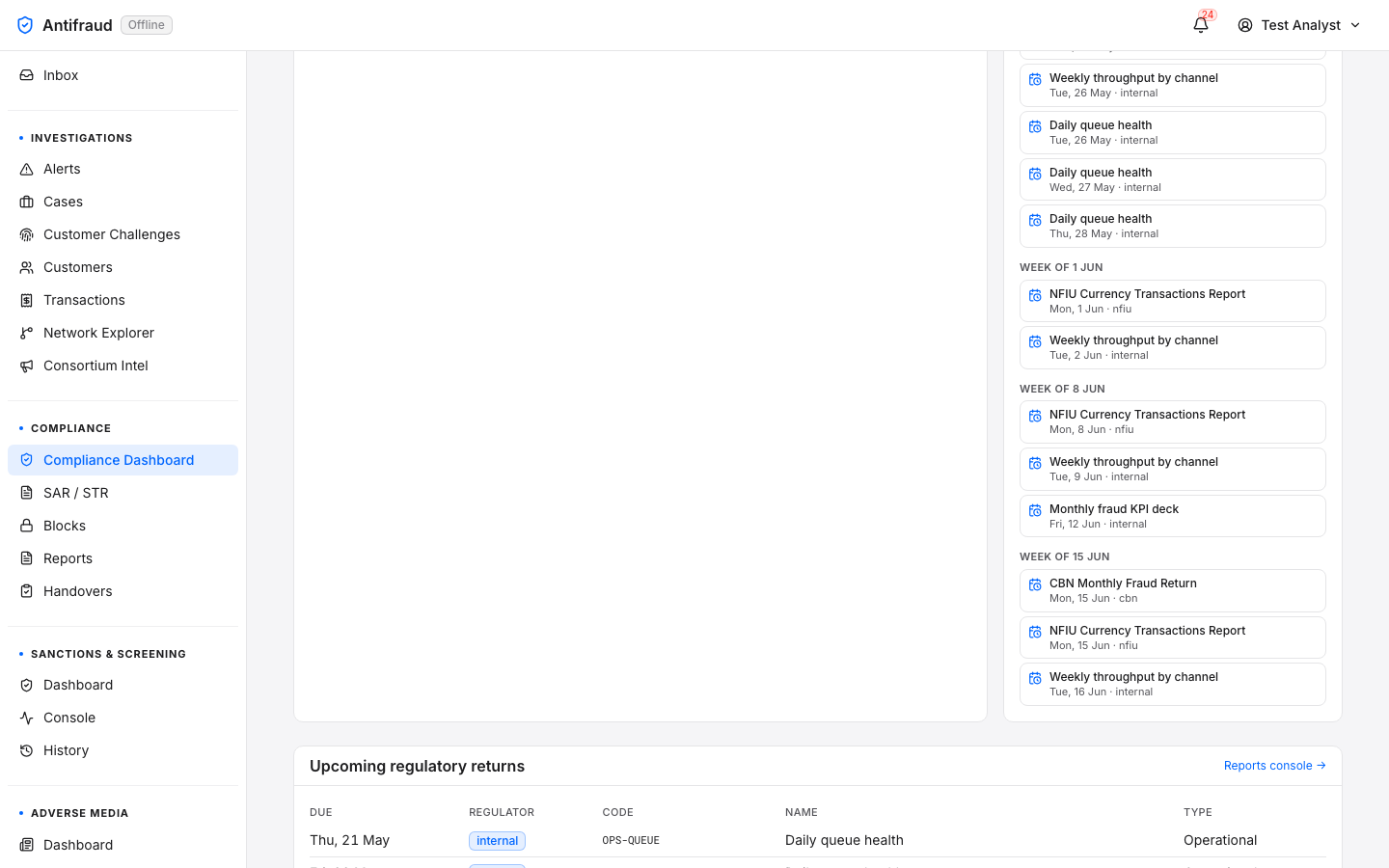Click Daily queue health in returns table
Viewport: 1389px width, 868px height.
click(x=844, y=840)
